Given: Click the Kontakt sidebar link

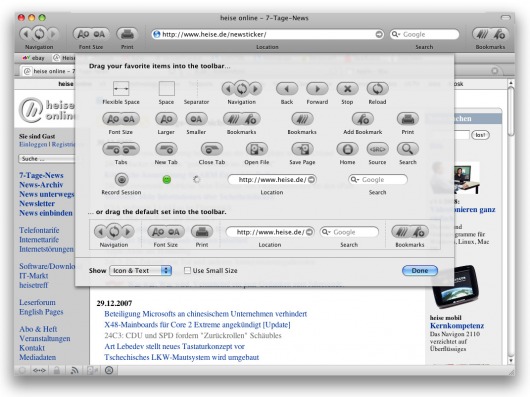Looking at the screenshot, I should pos(32,348).
